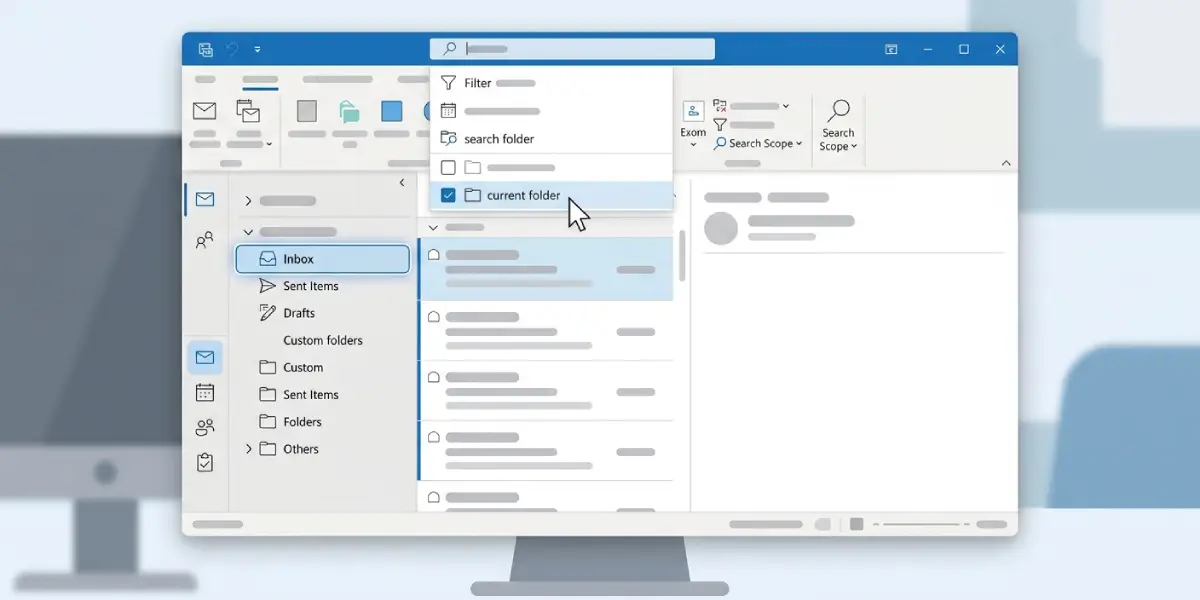Click inside the title bar search field

pos(572,48)
